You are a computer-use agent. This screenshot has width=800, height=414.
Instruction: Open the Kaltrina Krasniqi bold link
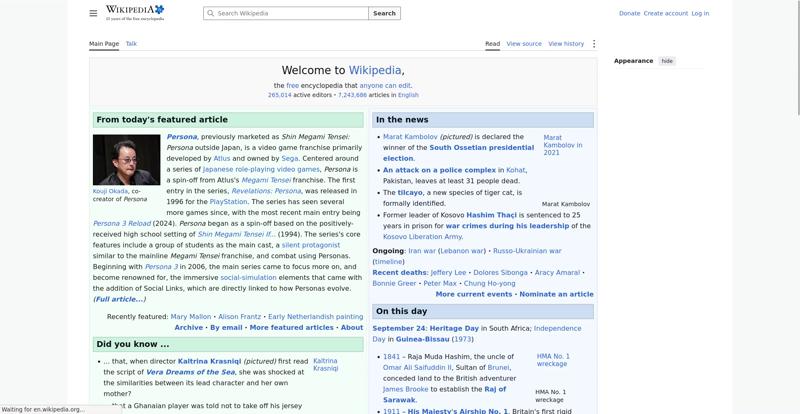point(209,361)
